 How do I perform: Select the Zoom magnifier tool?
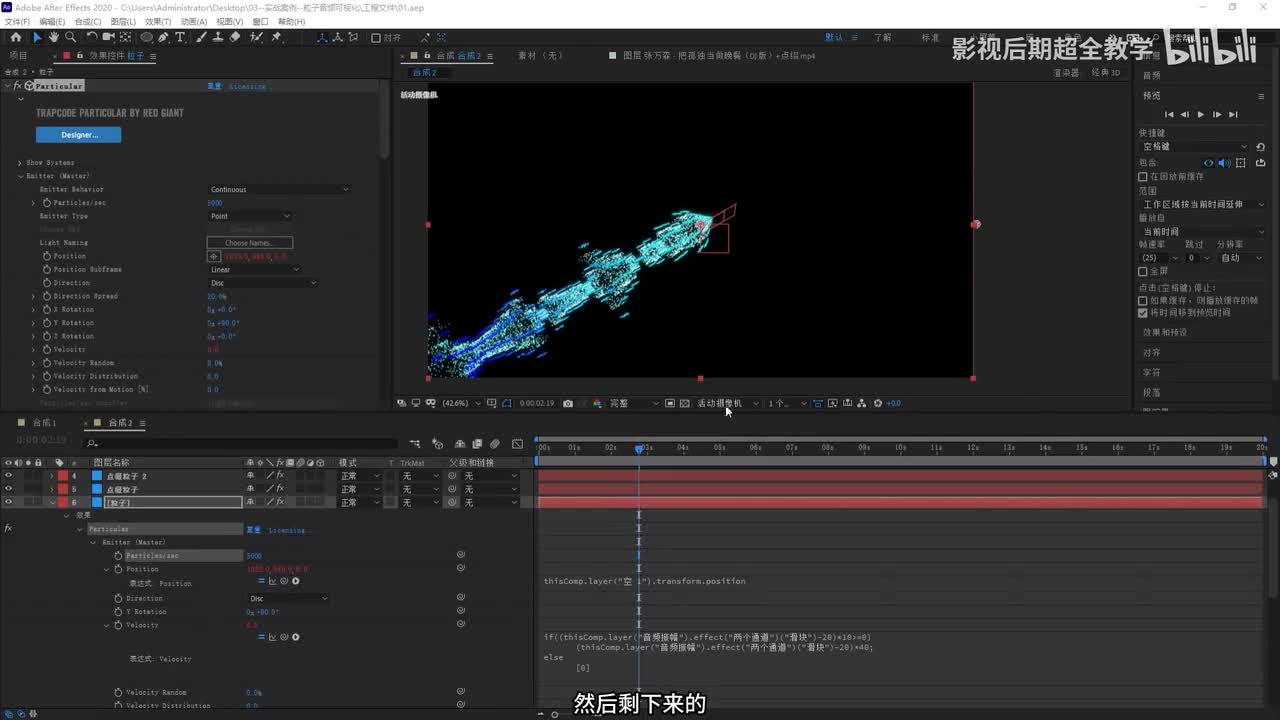pyautogui.click(x=70, y=37)
